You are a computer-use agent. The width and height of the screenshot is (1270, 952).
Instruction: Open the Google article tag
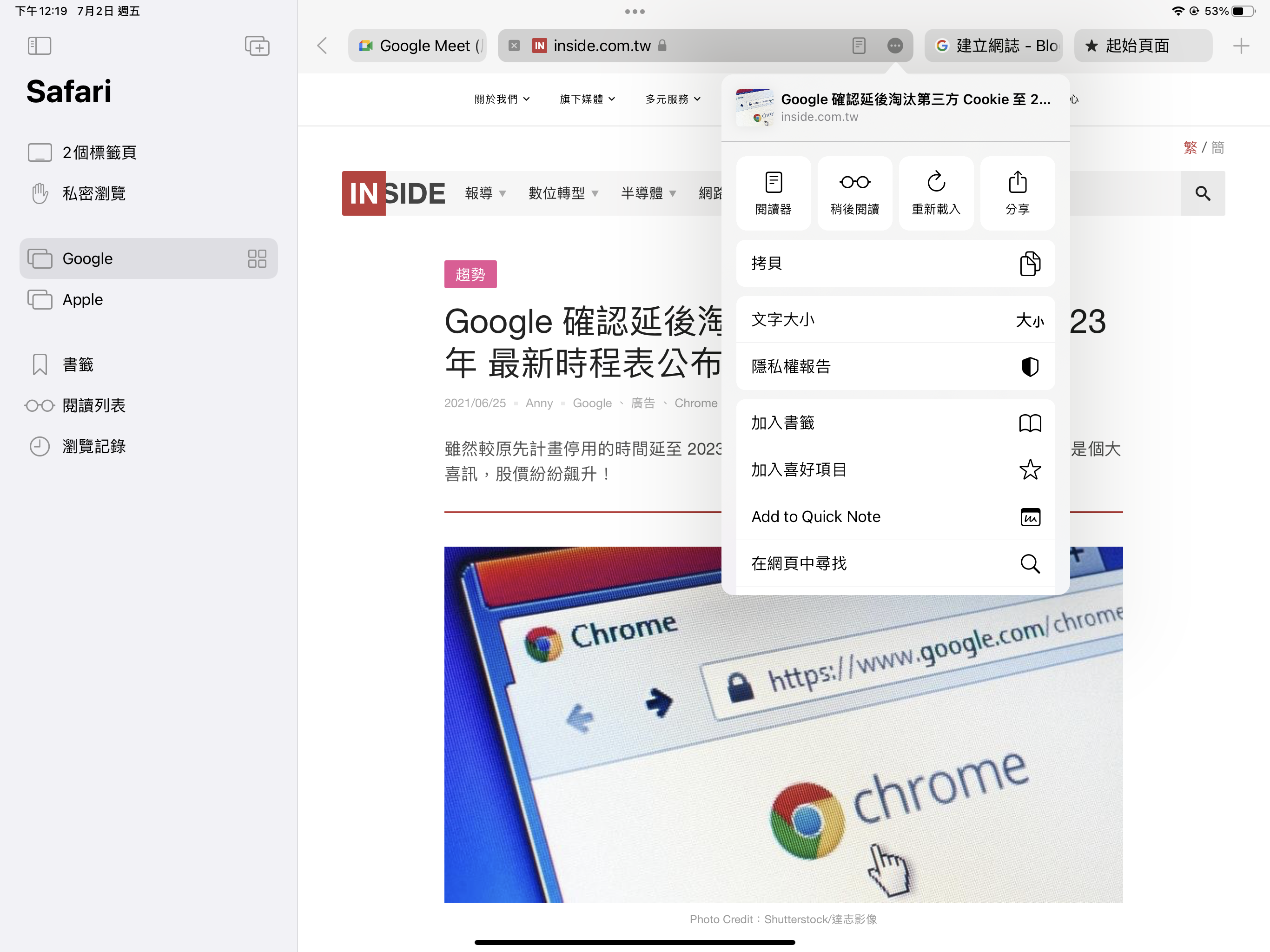592,403
